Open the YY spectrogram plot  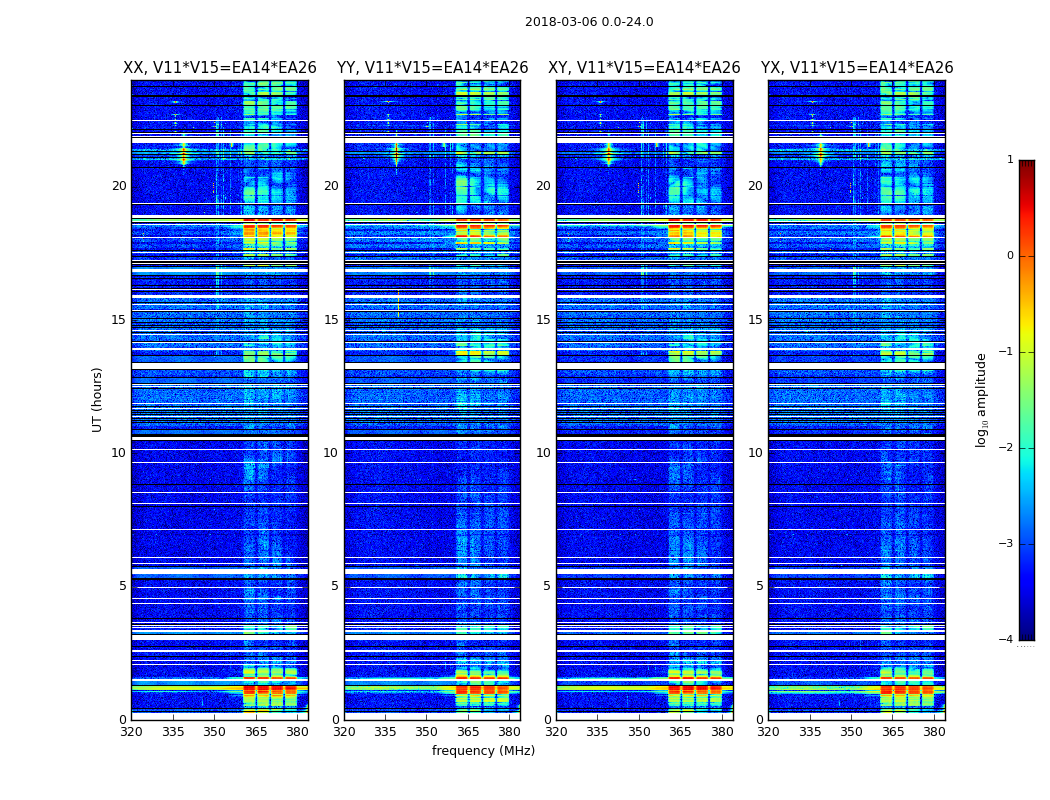432,400
